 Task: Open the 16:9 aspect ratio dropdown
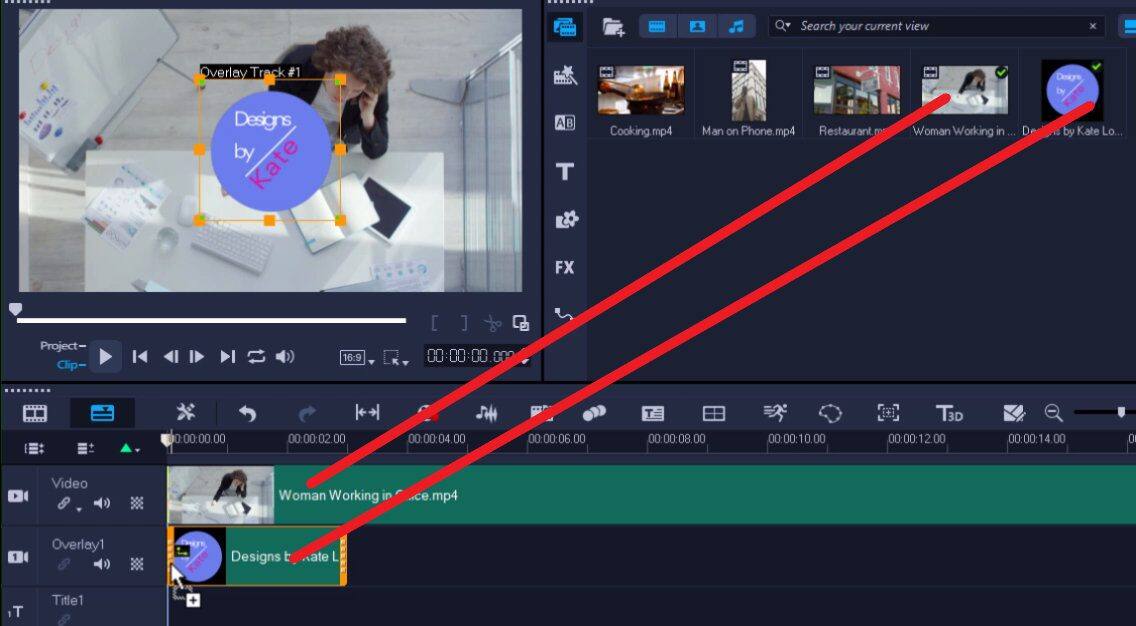click(355, 356)
